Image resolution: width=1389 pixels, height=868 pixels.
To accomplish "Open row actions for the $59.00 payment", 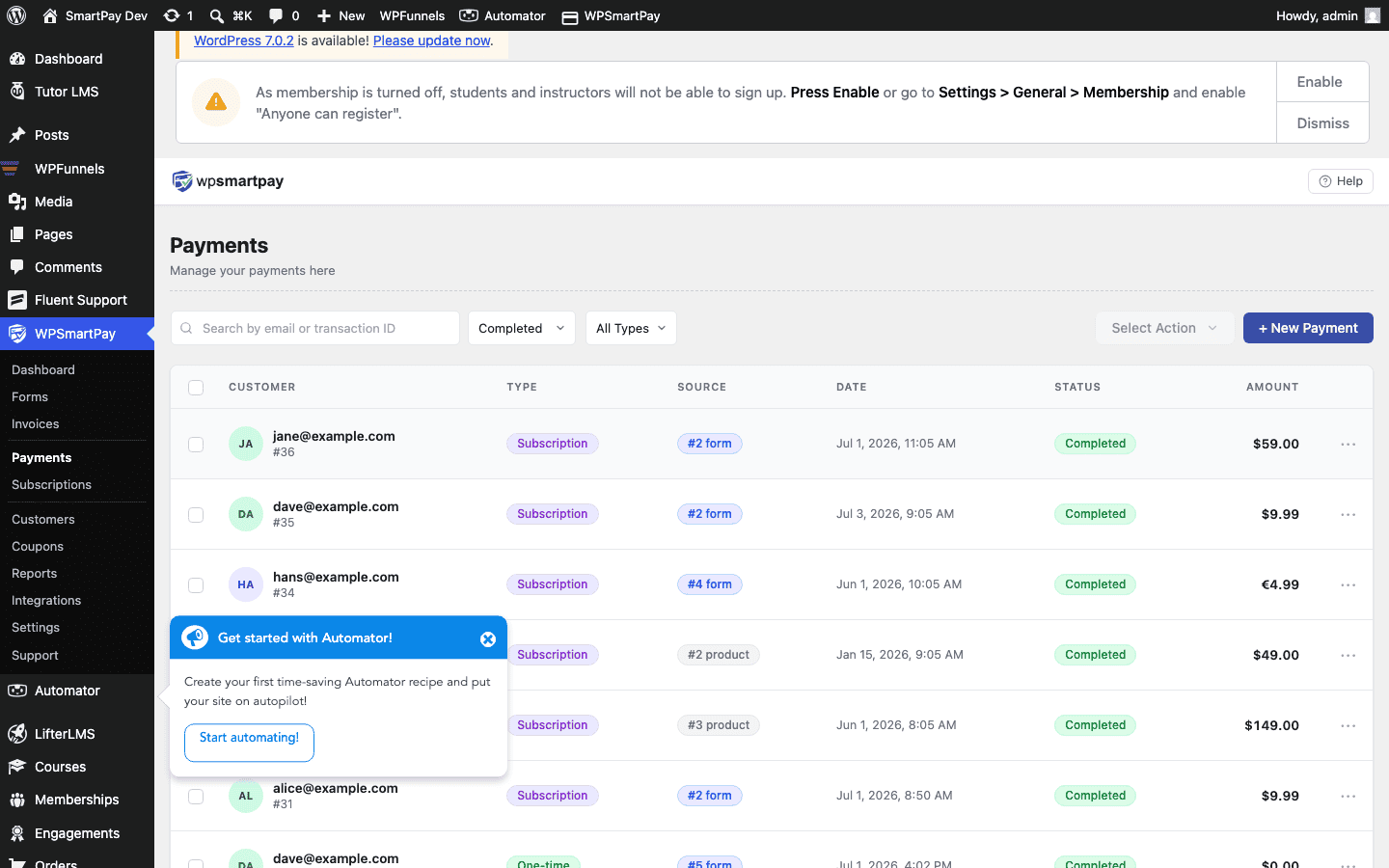I will click(1348, 445).
